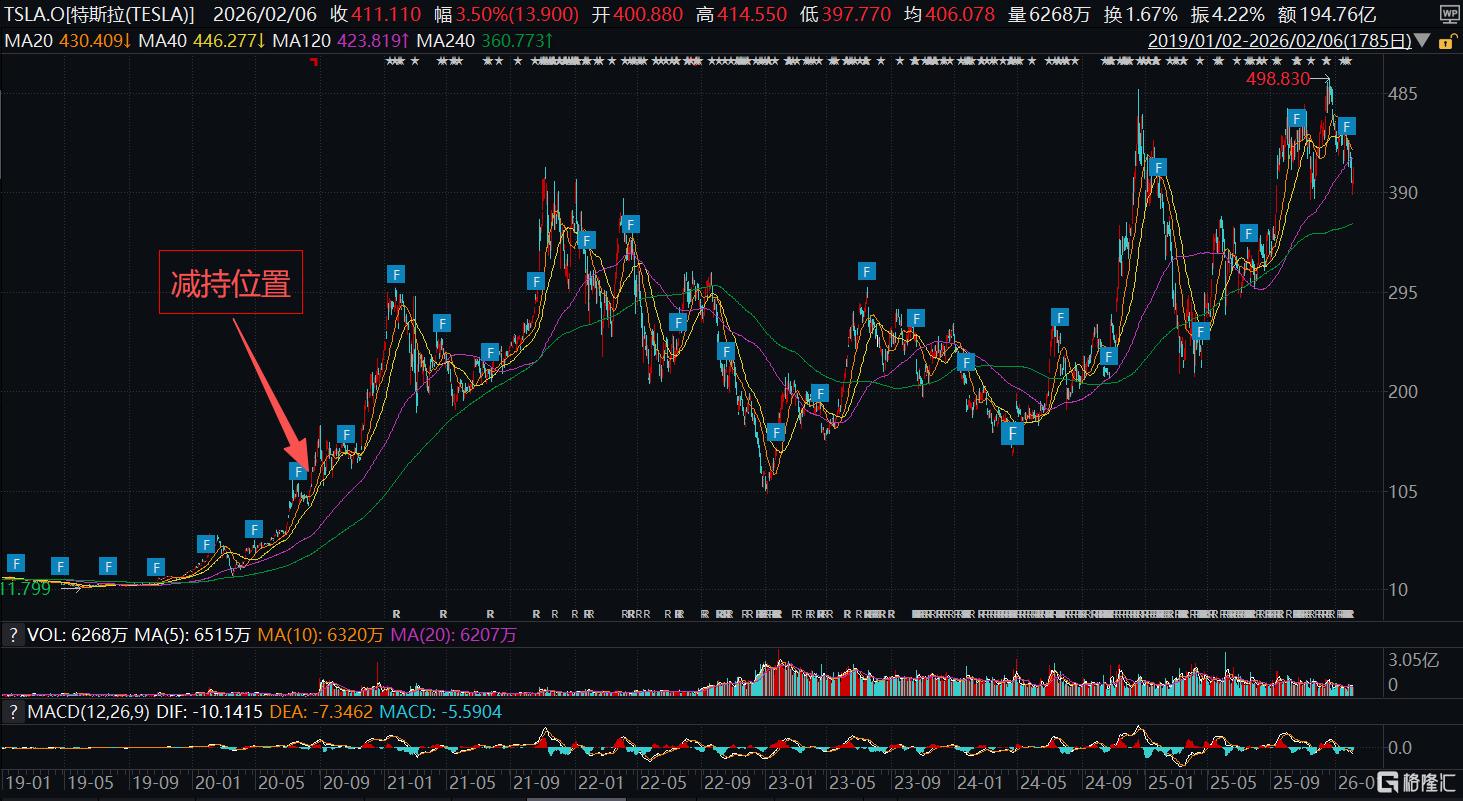This screenshot has height=801, width=1463.
Task: Click the WP monitor icon in the header
Action: tap(1448, 15)
